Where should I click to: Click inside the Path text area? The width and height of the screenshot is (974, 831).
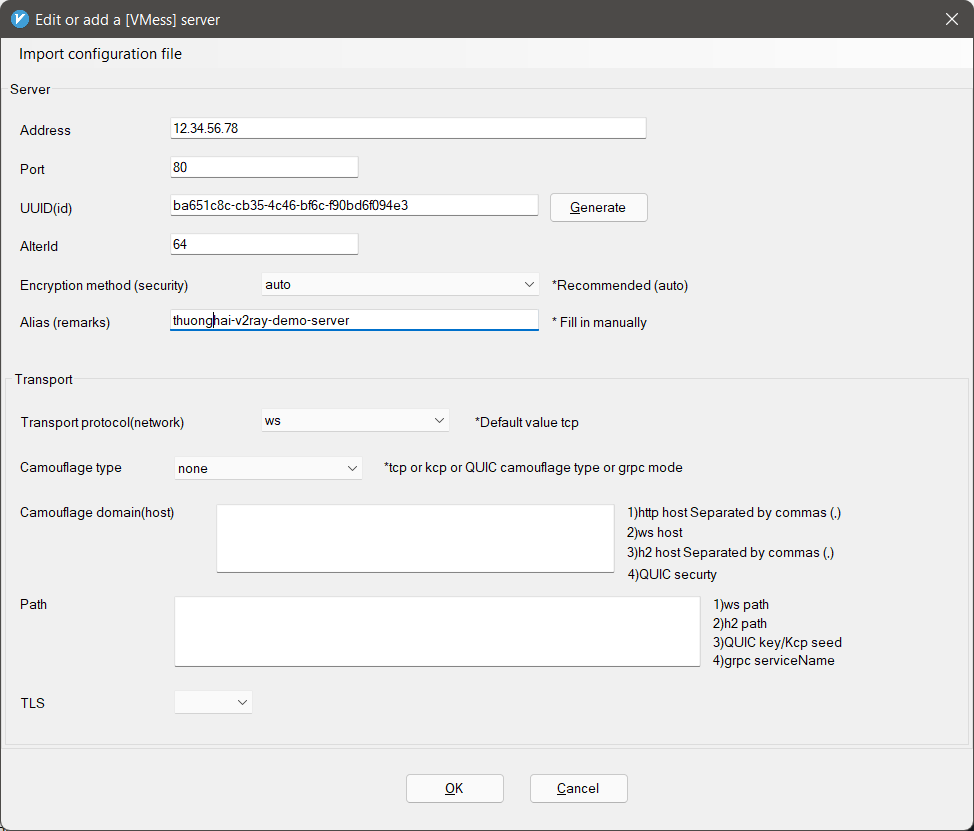click(x=436, y=630)
